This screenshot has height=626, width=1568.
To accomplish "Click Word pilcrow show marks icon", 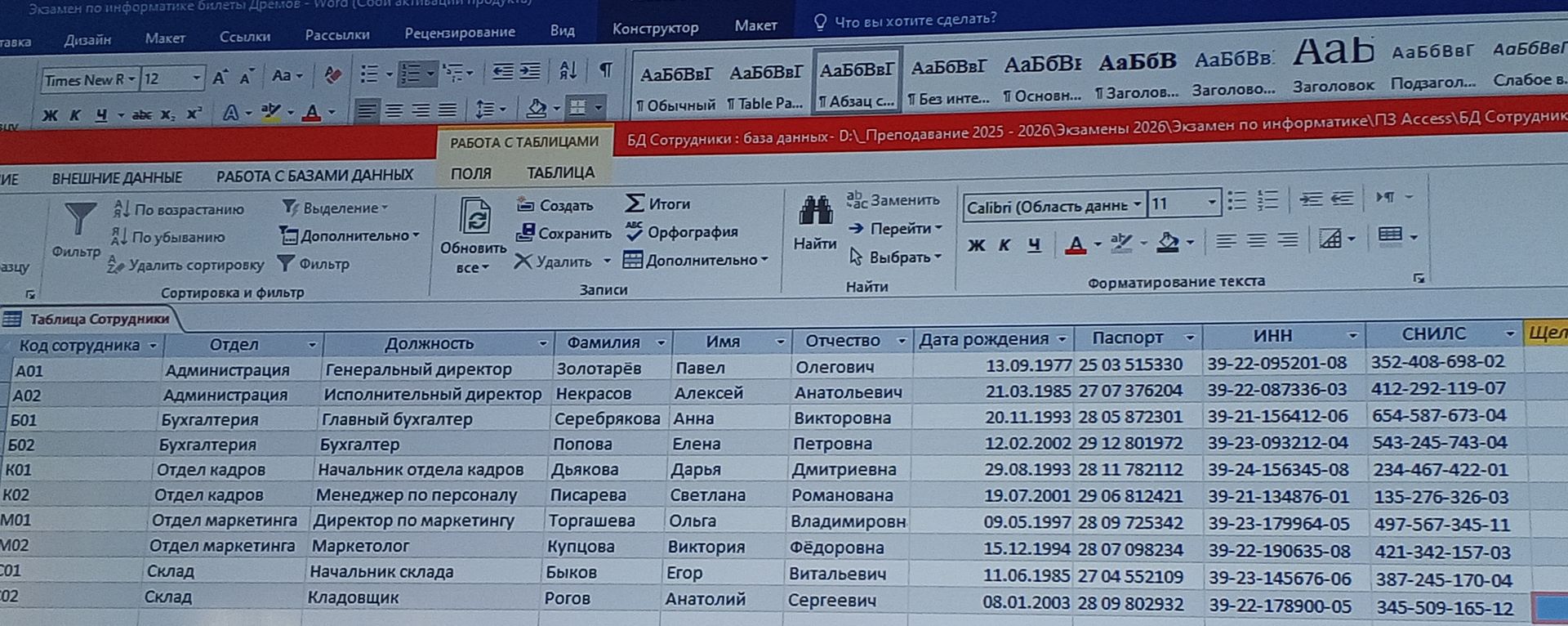I will pyautogui.click(x=606, y=70).
